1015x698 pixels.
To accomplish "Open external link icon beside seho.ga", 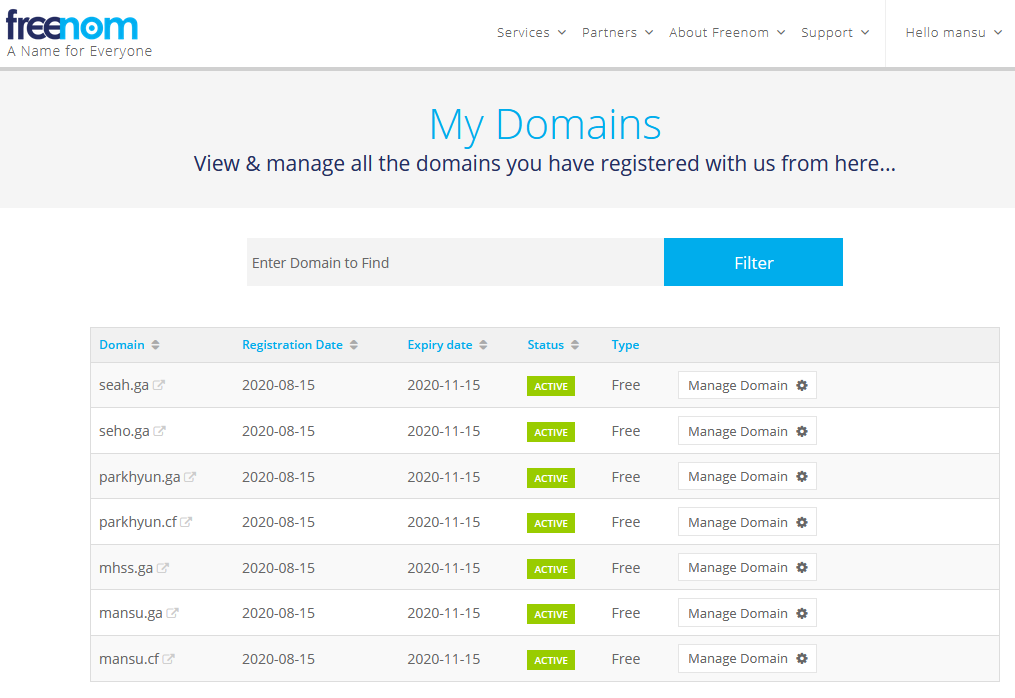I will click(x=159, y=432).
